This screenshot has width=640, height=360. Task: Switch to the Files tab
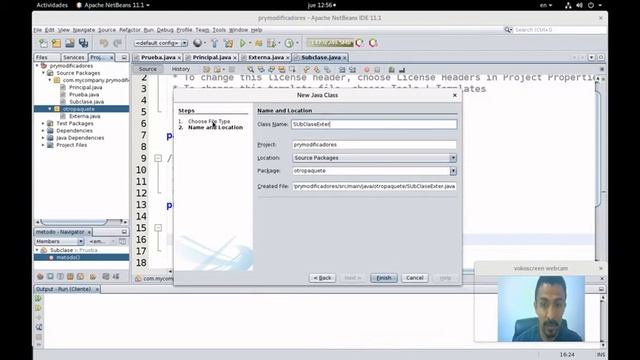[x=42, y=58]
